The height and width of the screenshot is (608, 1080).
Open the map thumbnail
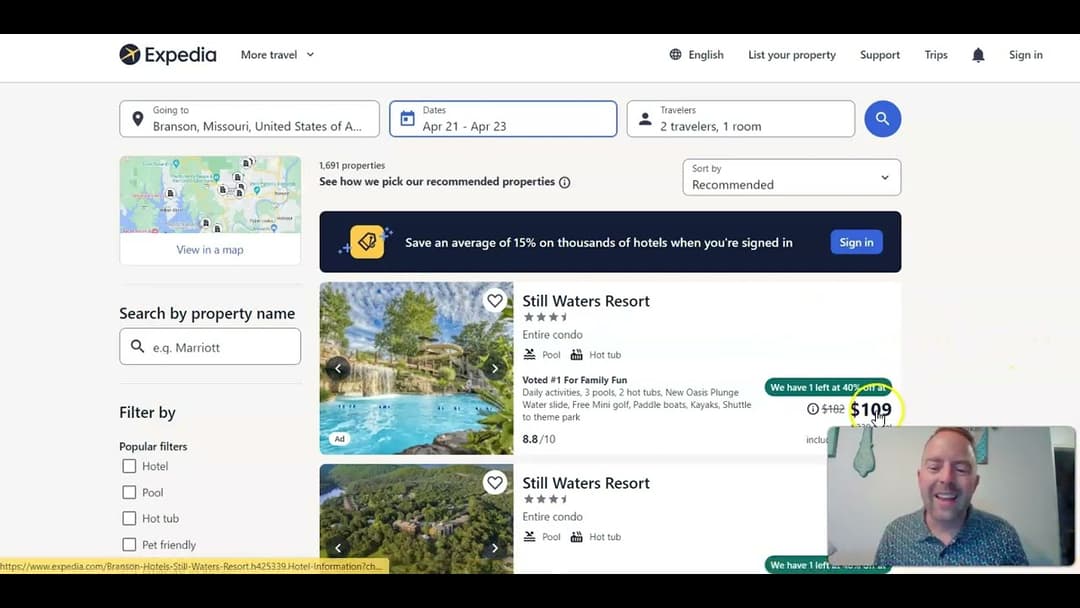pos(210,194)
